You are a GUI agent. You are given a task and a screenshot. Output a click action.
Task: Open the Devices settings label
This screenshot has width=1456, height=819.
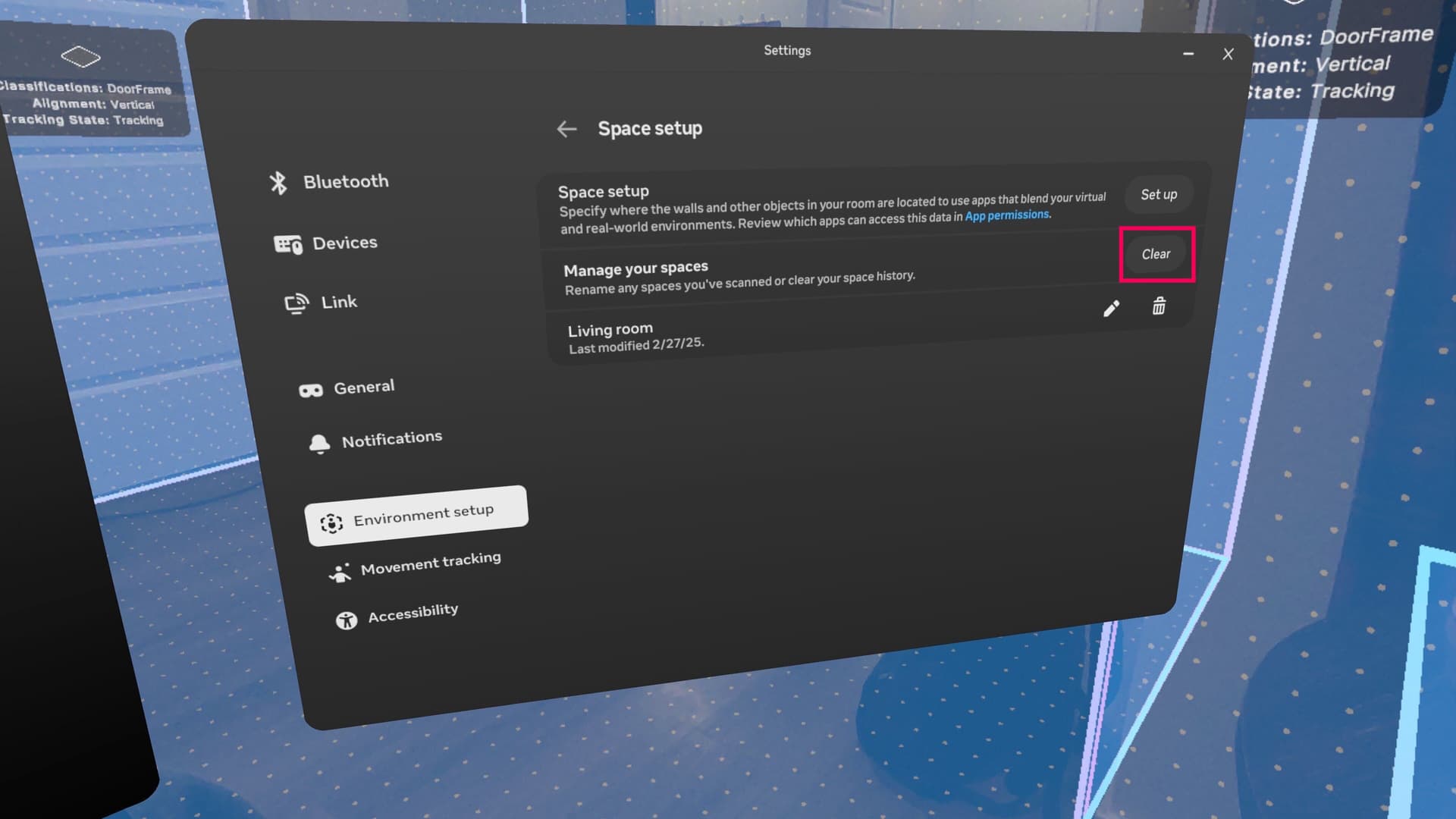pyautogui.click(x=344, y=243)
